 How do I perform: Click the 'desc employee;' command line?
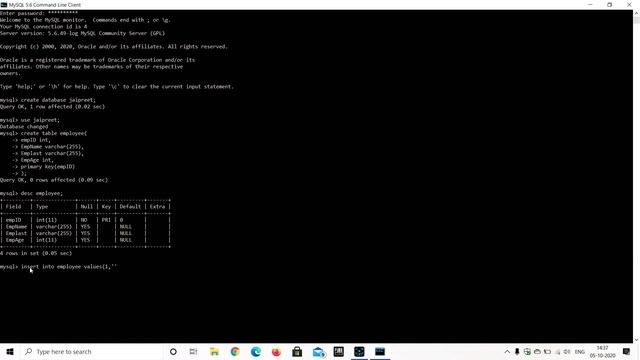click(x=31, y=193)
